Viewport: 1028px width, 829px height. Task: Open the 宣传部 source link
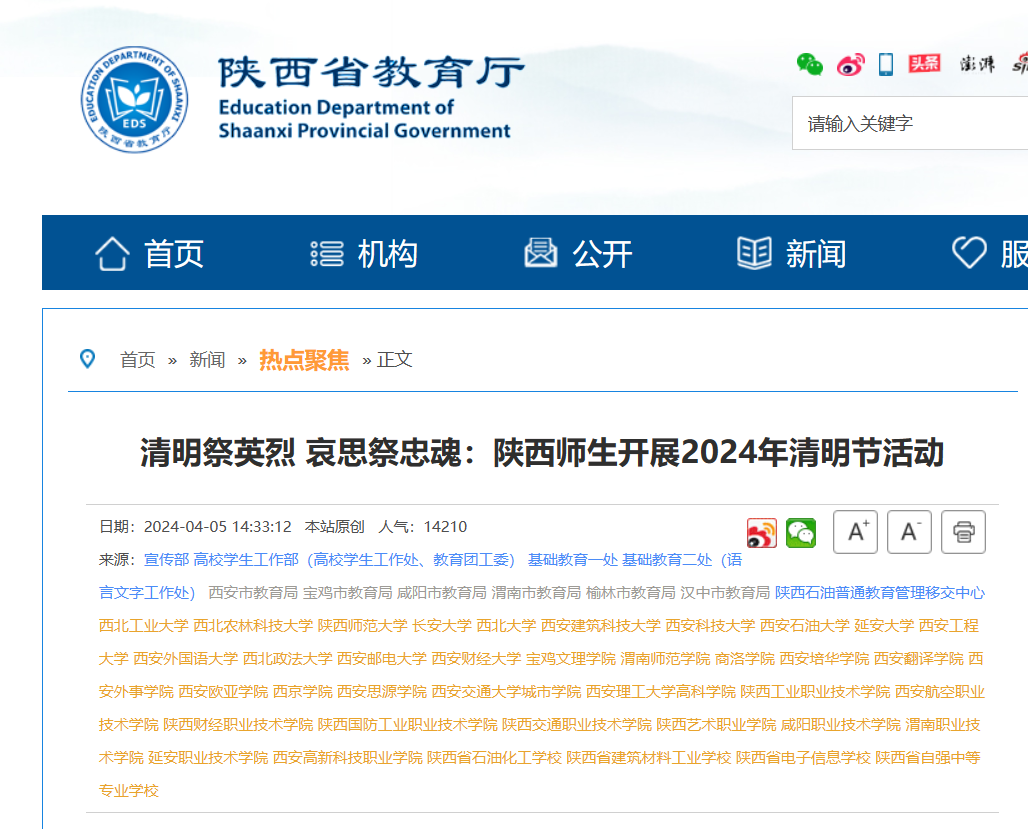(166, 560)
